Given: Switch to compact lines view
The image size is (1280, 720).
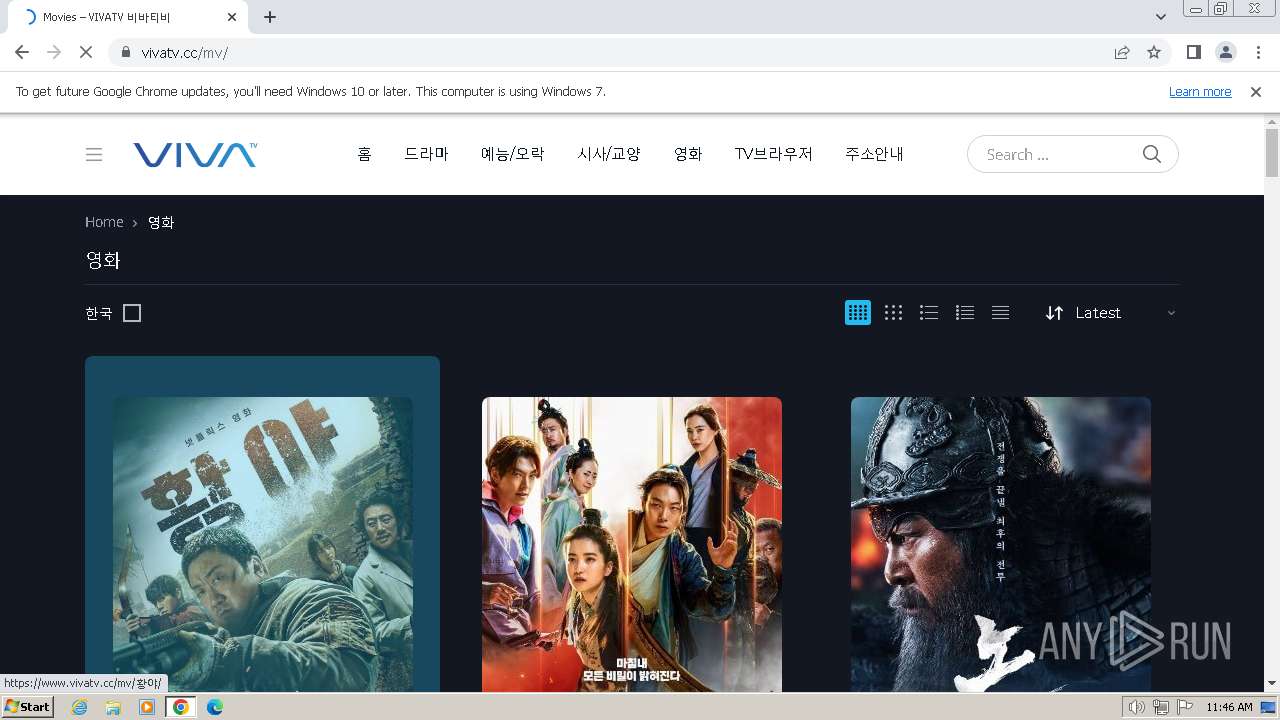Looking at the screenshot, I should (x=1000, y=313).
